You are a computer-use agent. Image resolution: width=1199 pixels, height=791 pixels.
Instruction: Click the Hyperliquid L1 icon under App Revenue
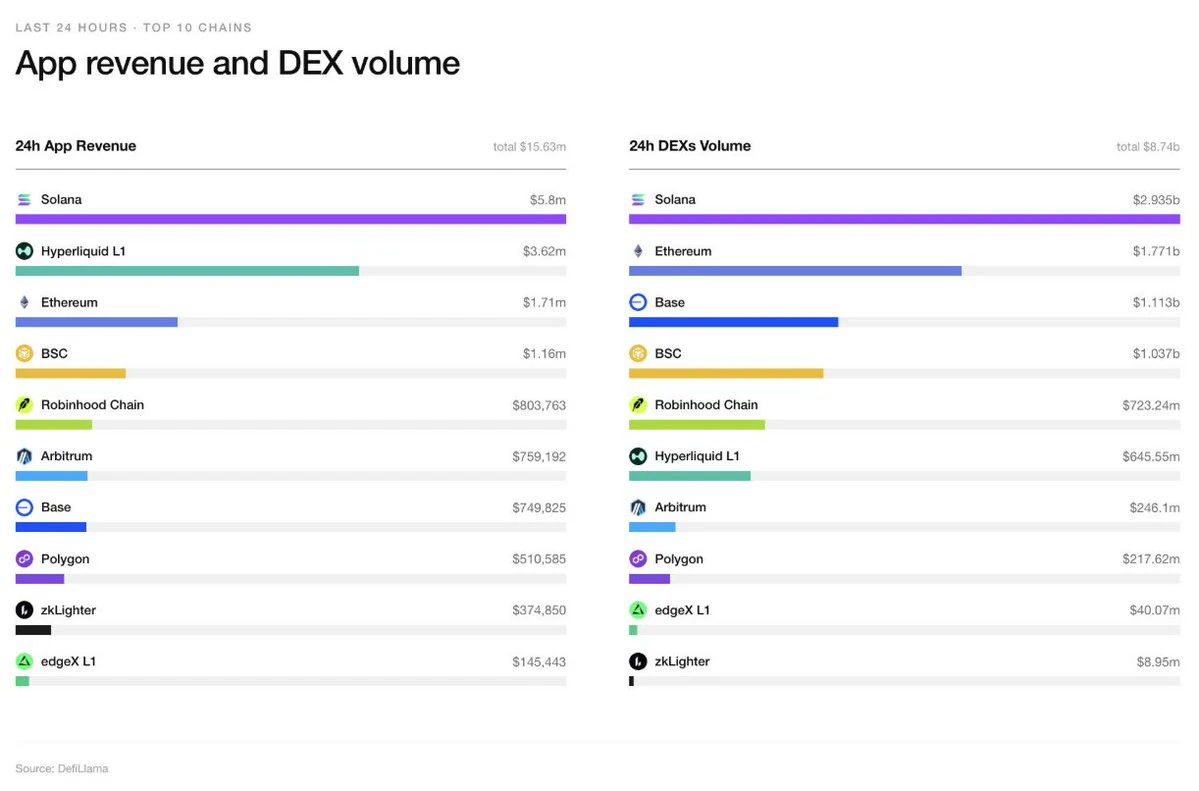24,251
